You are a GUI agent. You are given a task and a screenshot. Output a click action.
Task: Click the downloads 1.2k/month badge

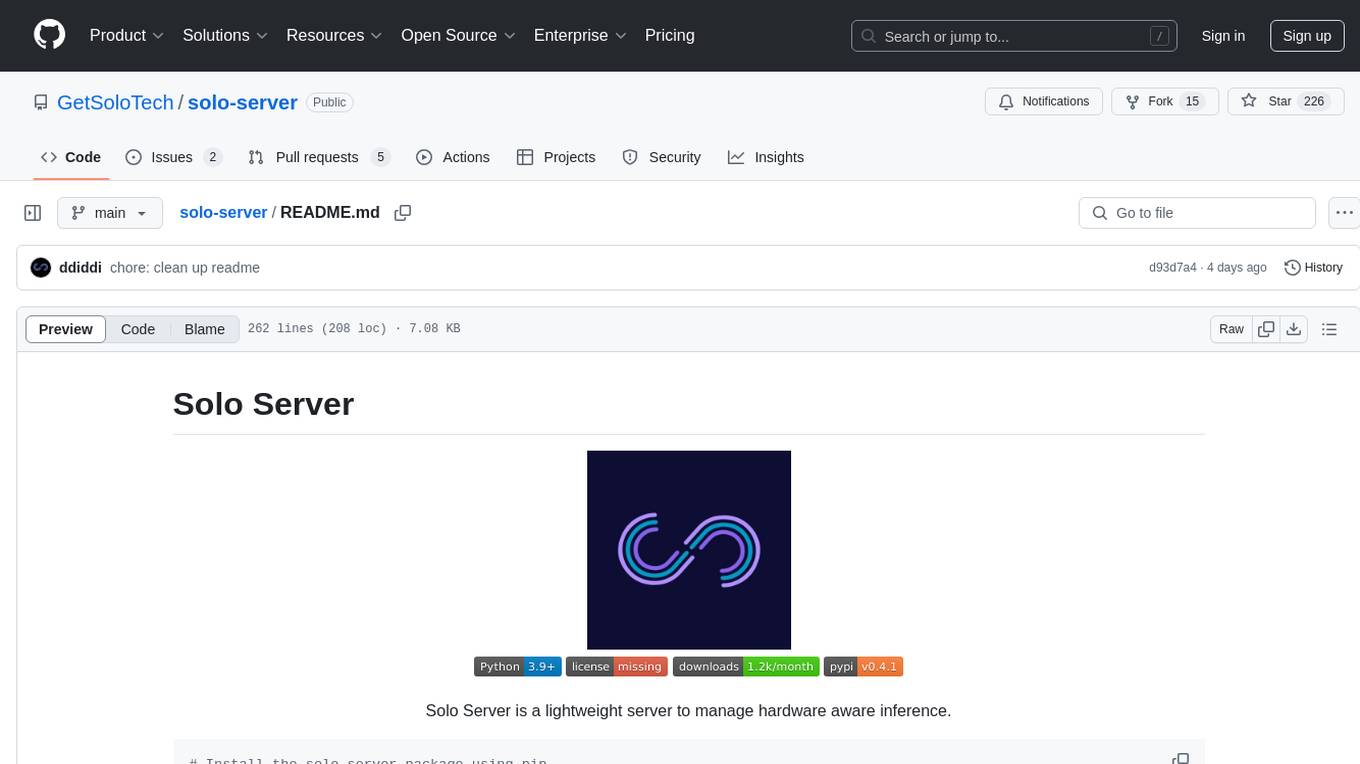[746, 667]
